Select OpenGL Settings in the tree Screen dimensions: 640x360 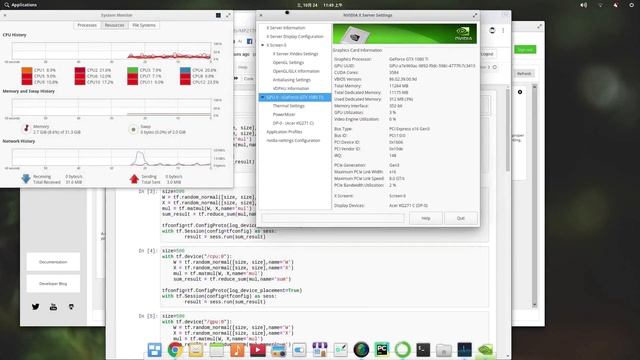(x=288, y=62)
